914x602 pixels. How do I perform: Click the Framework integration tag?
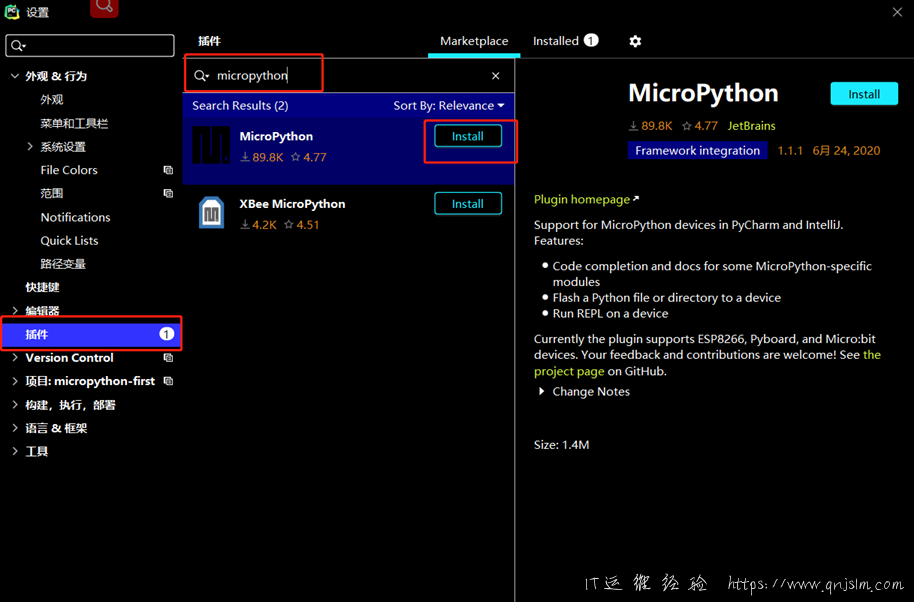pos(697,150)
